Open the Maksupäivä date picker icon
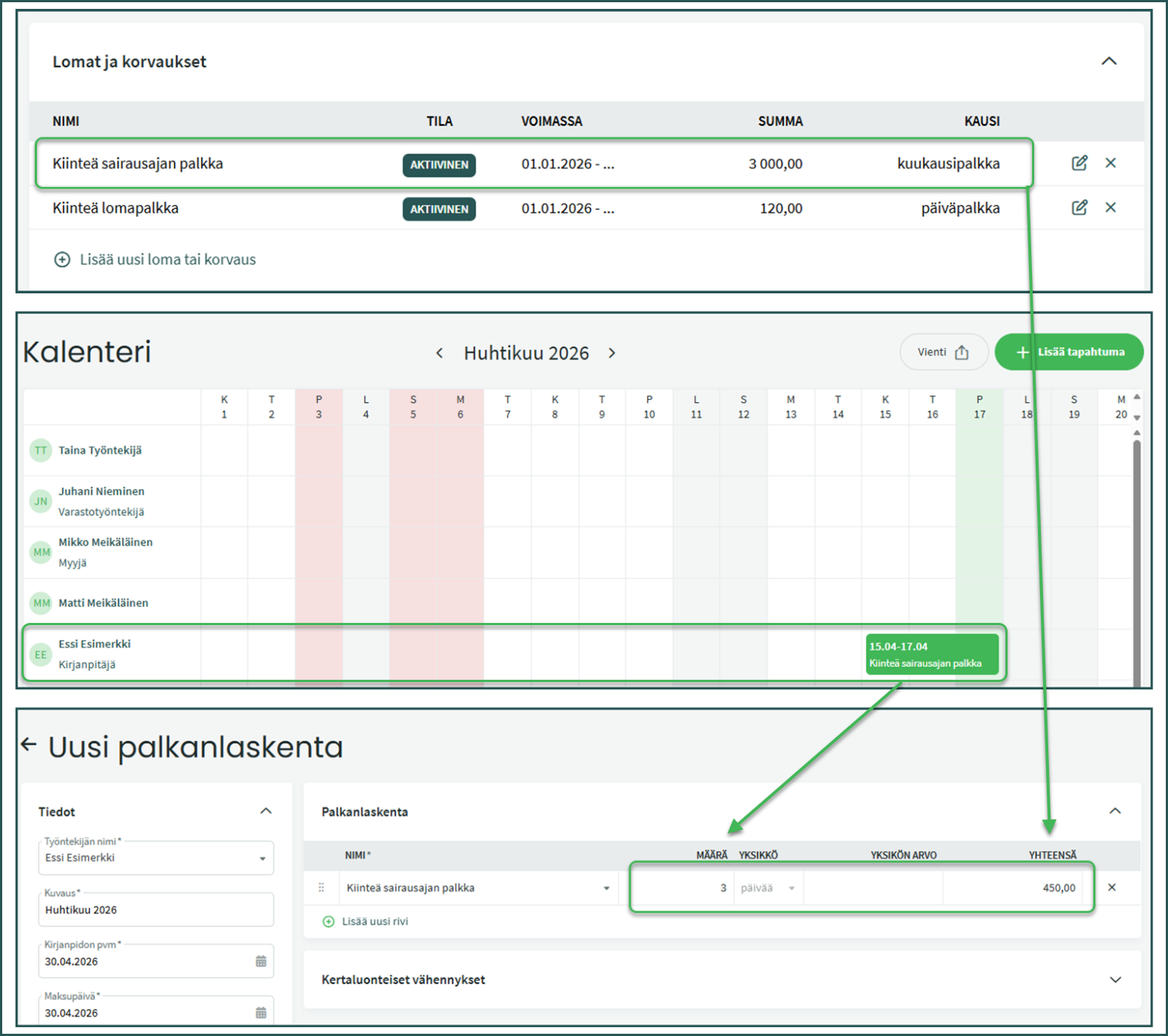 pos(261,1012)
